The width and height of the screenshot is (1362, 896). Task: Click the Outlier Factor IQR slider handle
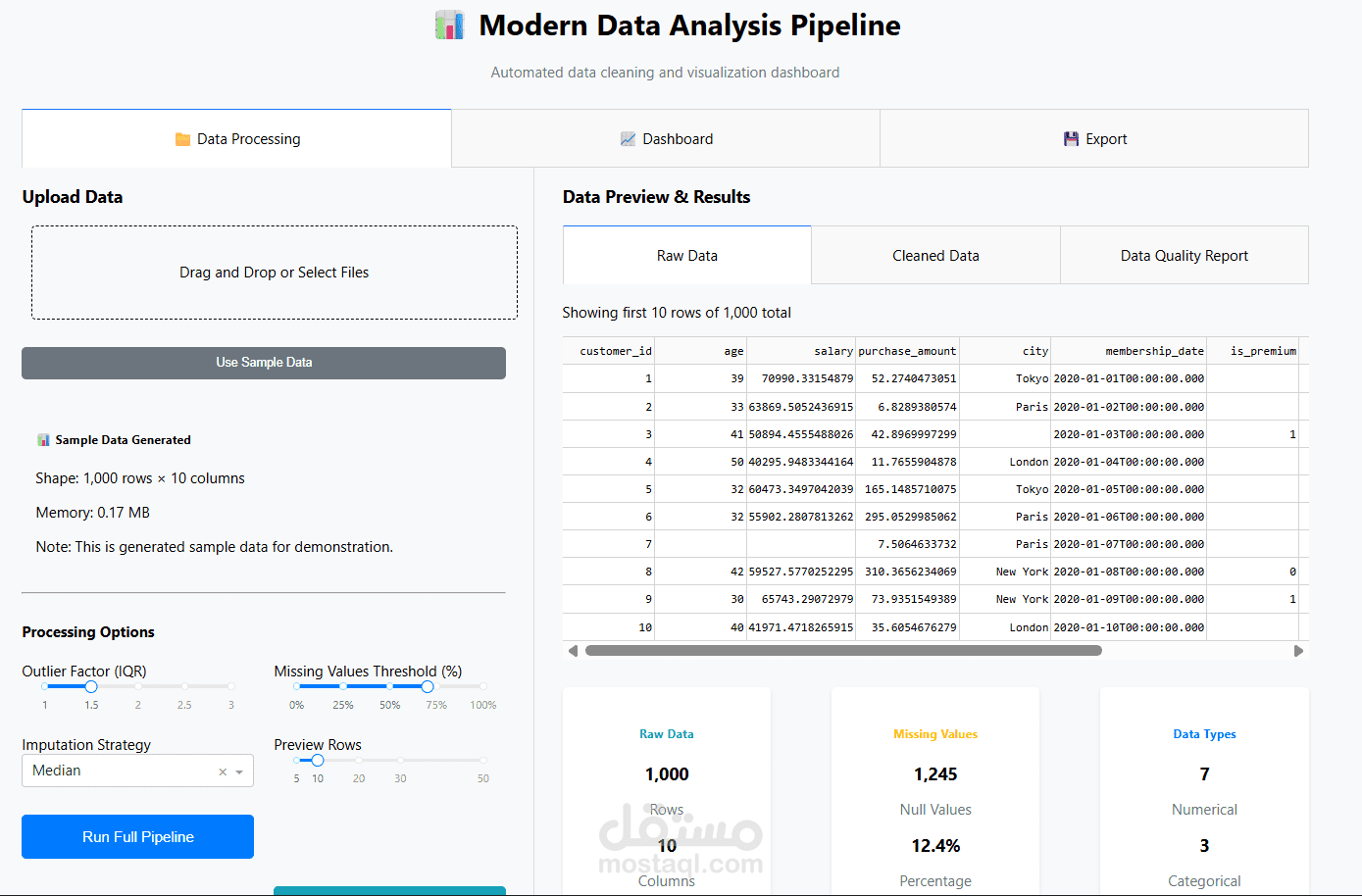pyautogui.click(x=91, y=687)
